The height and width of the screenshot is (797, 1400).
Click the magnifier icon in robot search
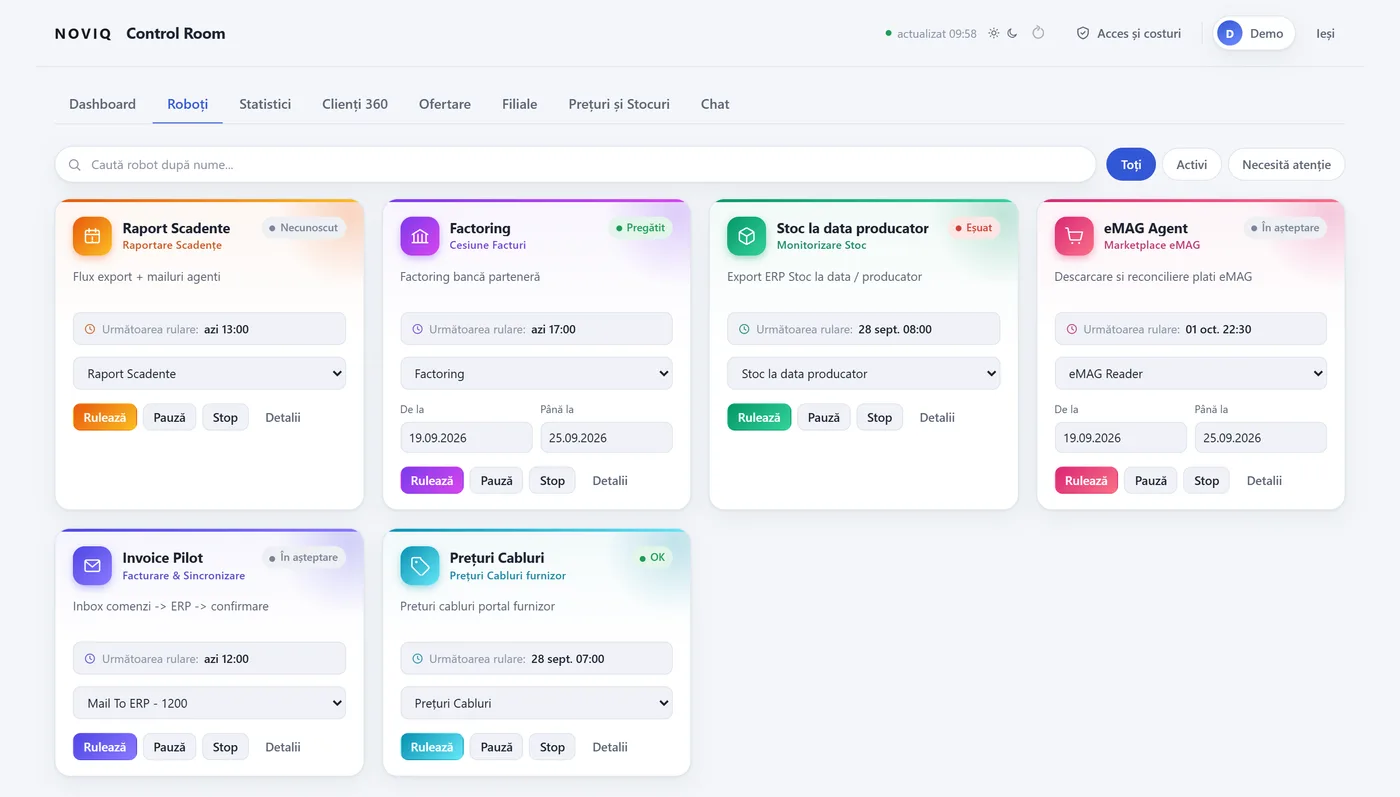tap(75, 165)
